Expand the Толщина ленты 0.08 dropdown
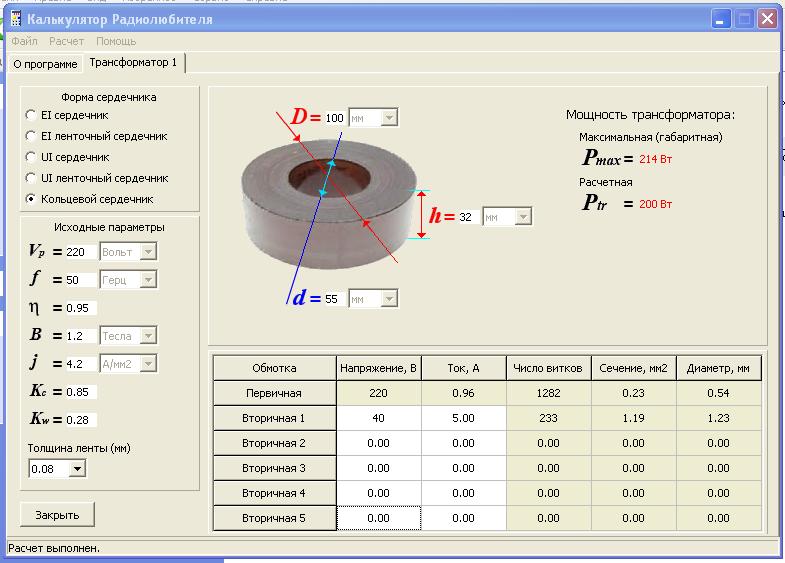This screenshot has width=785, height=563. tap(77, 469)
